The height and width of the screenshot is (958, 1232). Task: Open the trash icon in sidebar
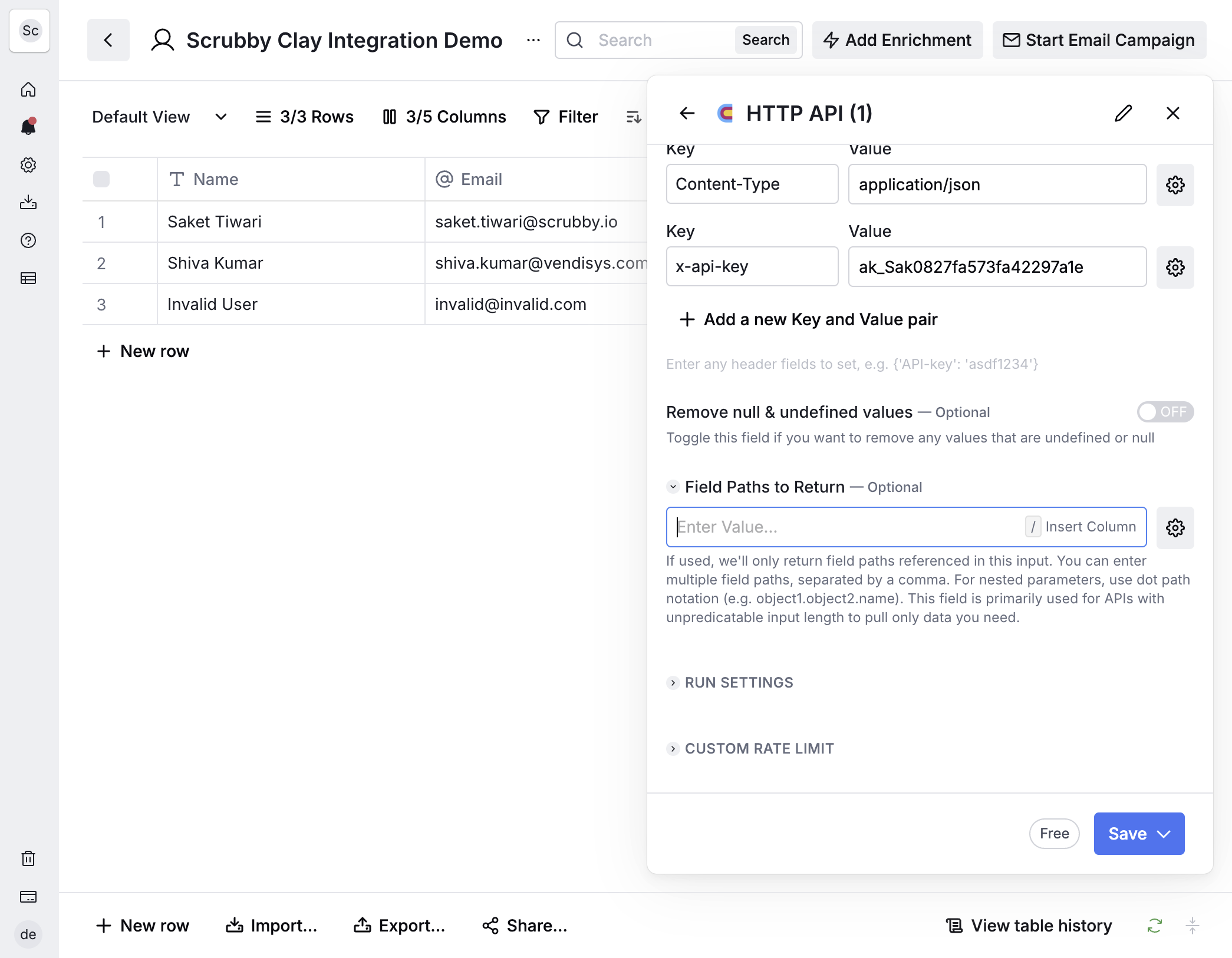pyautogui.click(x=28, y=858)
